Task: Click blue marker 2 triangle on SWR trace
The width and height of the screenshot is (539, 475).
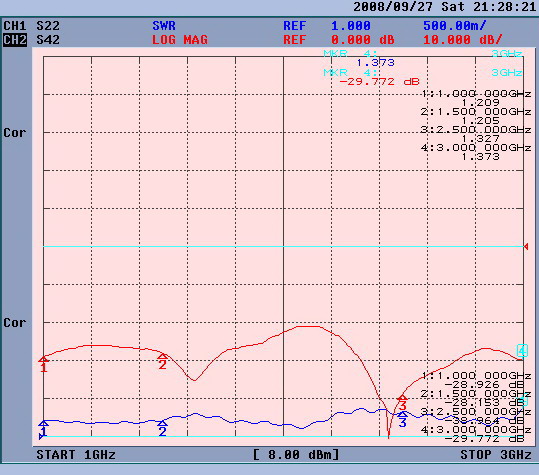Action: coord(162,423)
